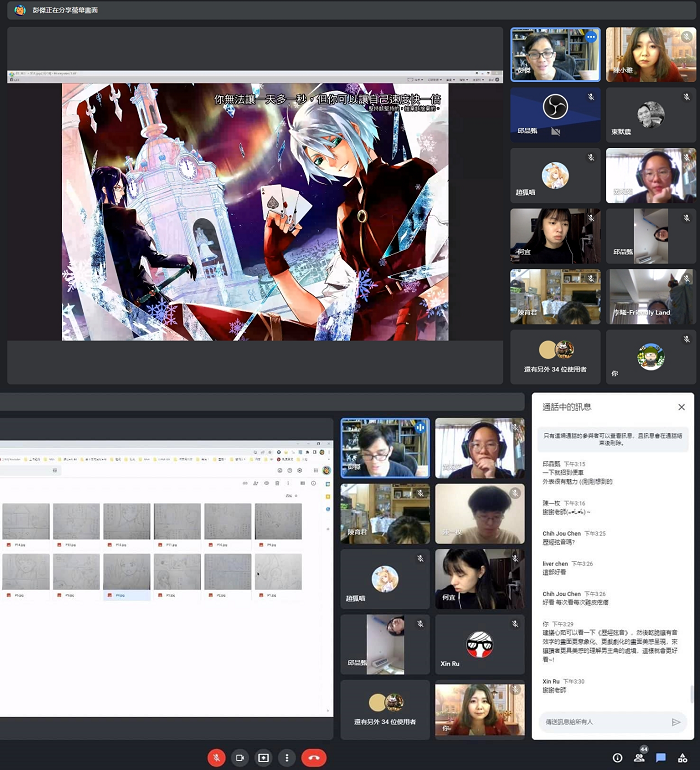Viewport: 700px width, 770px height.
Task: Open the first sketch thumbnail in shared Drive folder
Action: (x=26, y=522)
